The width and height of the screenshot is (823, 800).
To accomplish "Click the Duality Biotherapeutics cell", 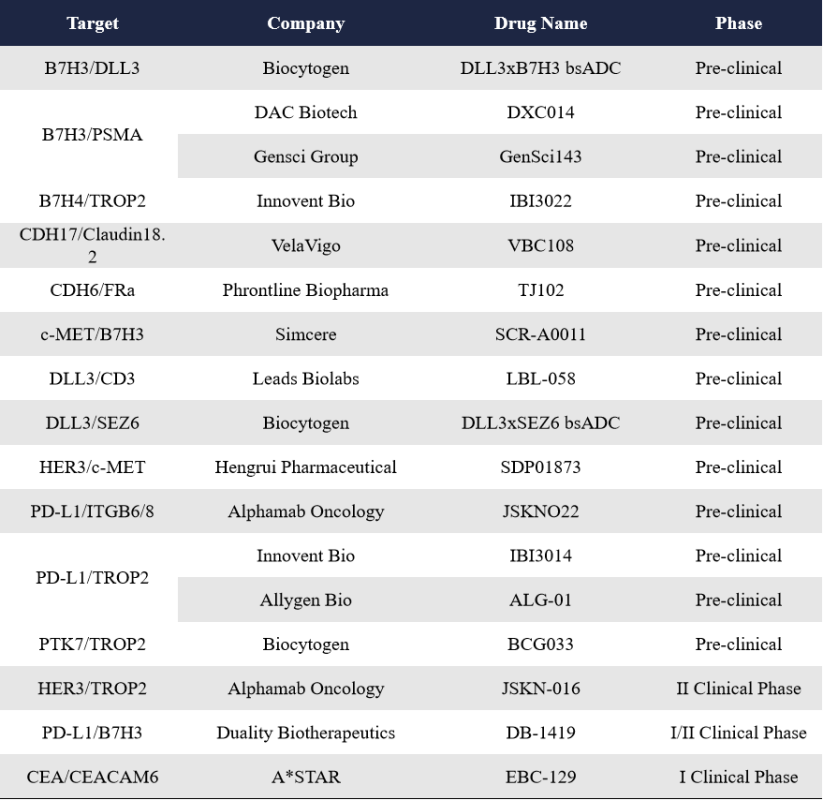I will point(305,733).
